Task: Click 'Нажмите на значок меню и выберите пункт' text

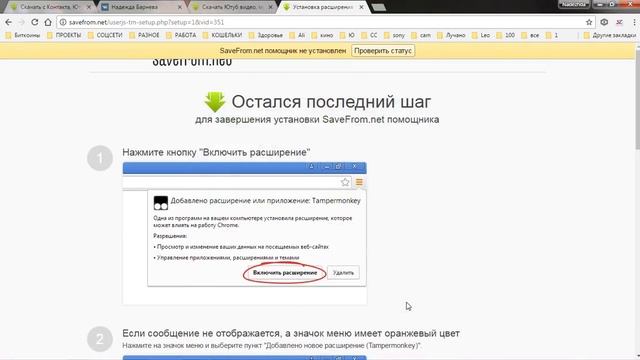Action: coord(271,346)
